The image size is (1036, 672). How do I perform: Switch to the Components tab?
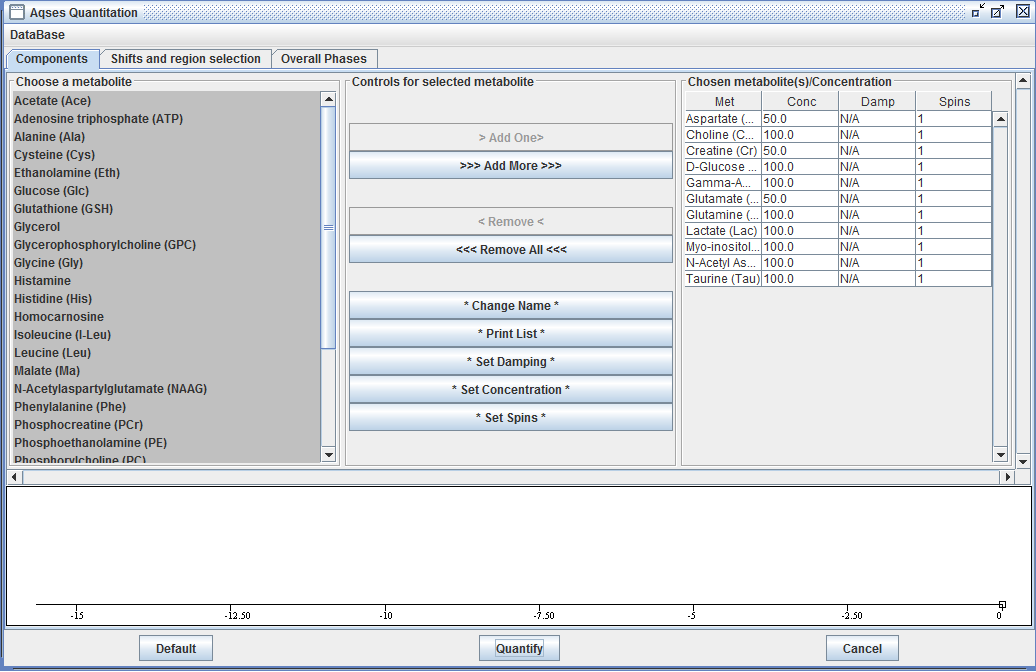tap(52, 59)
